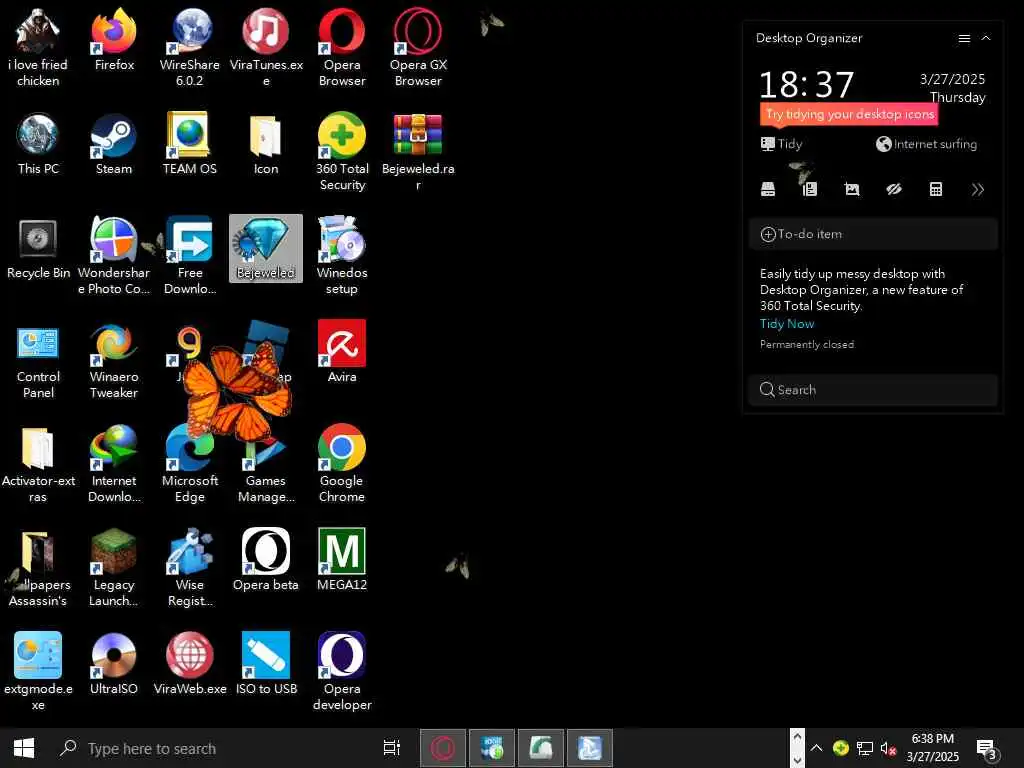The width and height of the screenshot is (1024, 768).
Task: Open the network tray icon
Action: [x=865, y=748]
